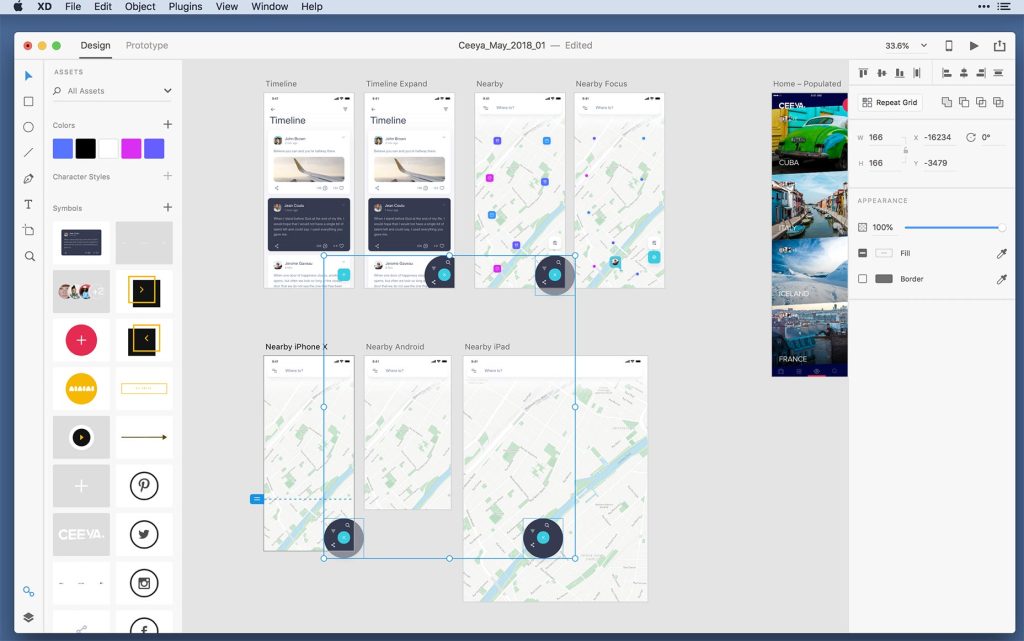
Task: Click the Align top edges icon
Action: pos(863,72)
